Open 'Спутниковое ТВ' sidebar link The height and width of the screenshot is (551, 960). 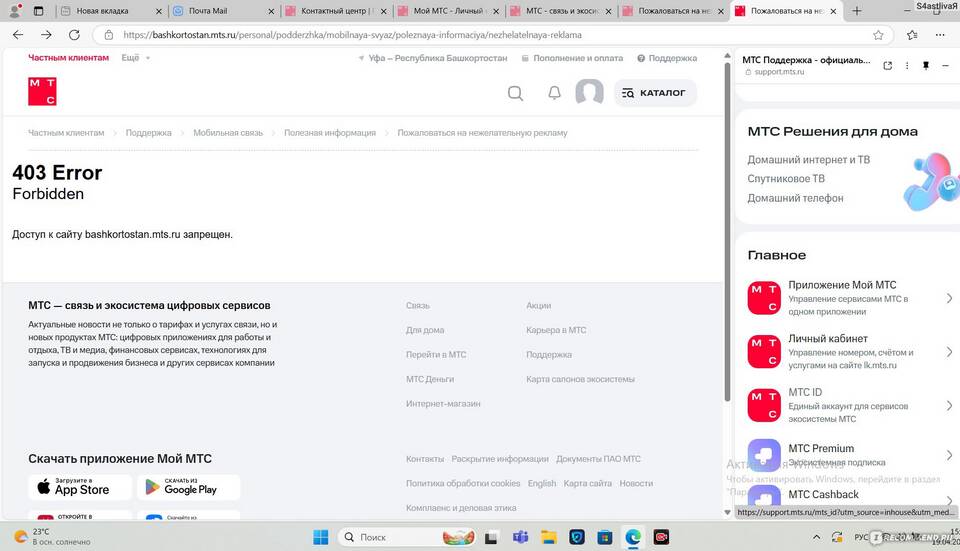786,179
